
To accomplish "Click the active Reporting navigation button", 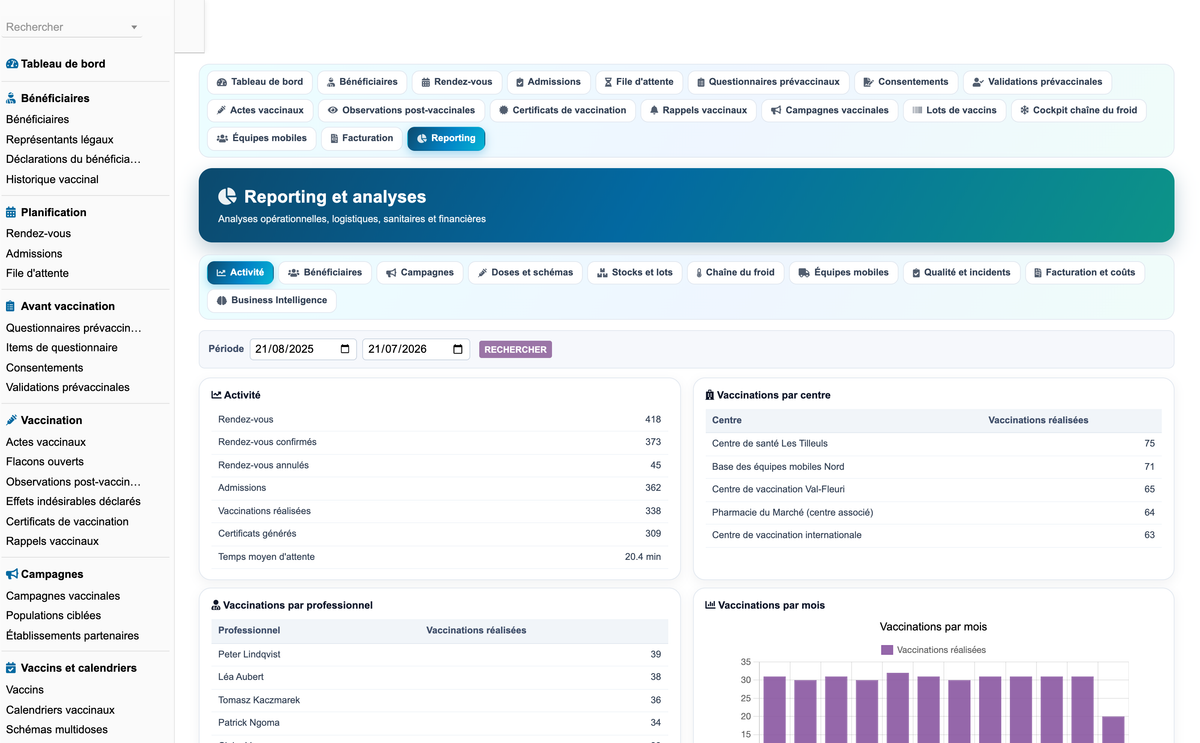I will tap(446, 138).
